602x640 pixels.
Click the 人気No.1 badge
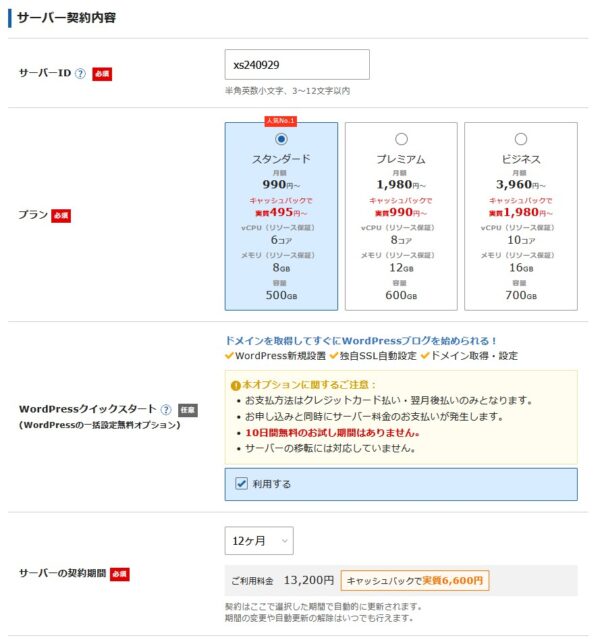pyautogui.click(x=281, y=121)
